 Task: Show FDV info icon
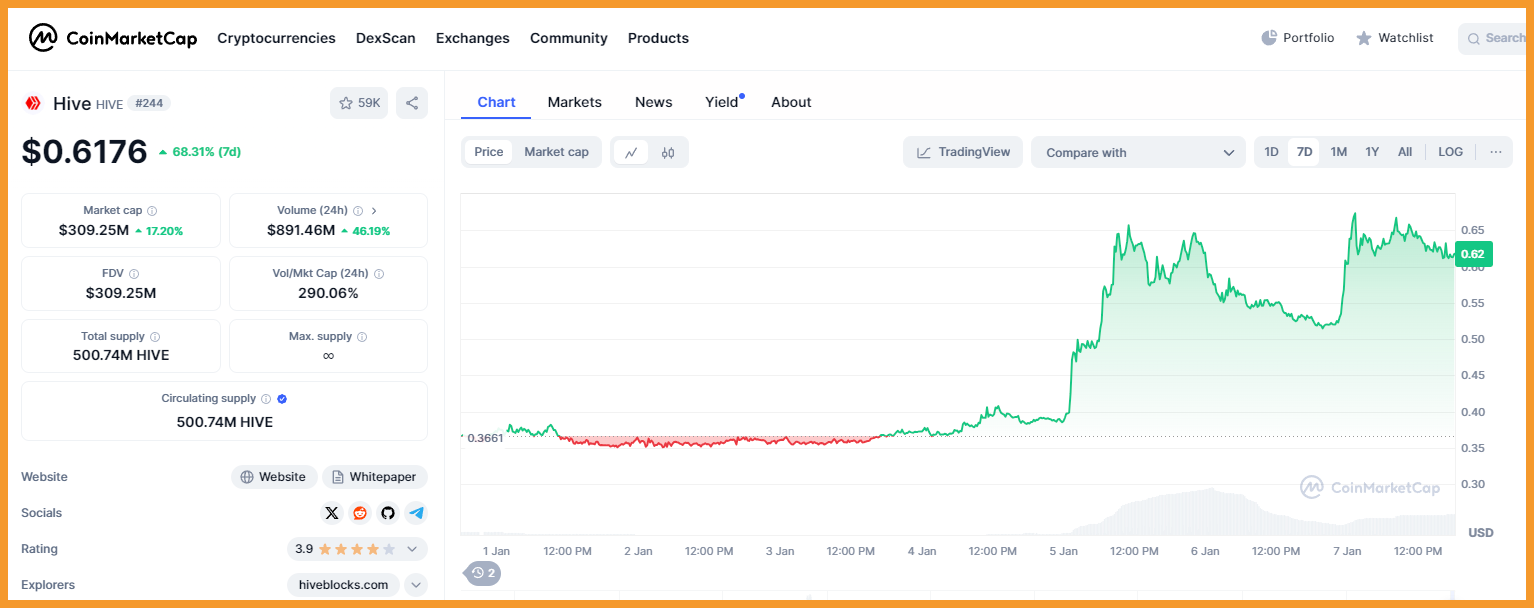coord(134,274)
